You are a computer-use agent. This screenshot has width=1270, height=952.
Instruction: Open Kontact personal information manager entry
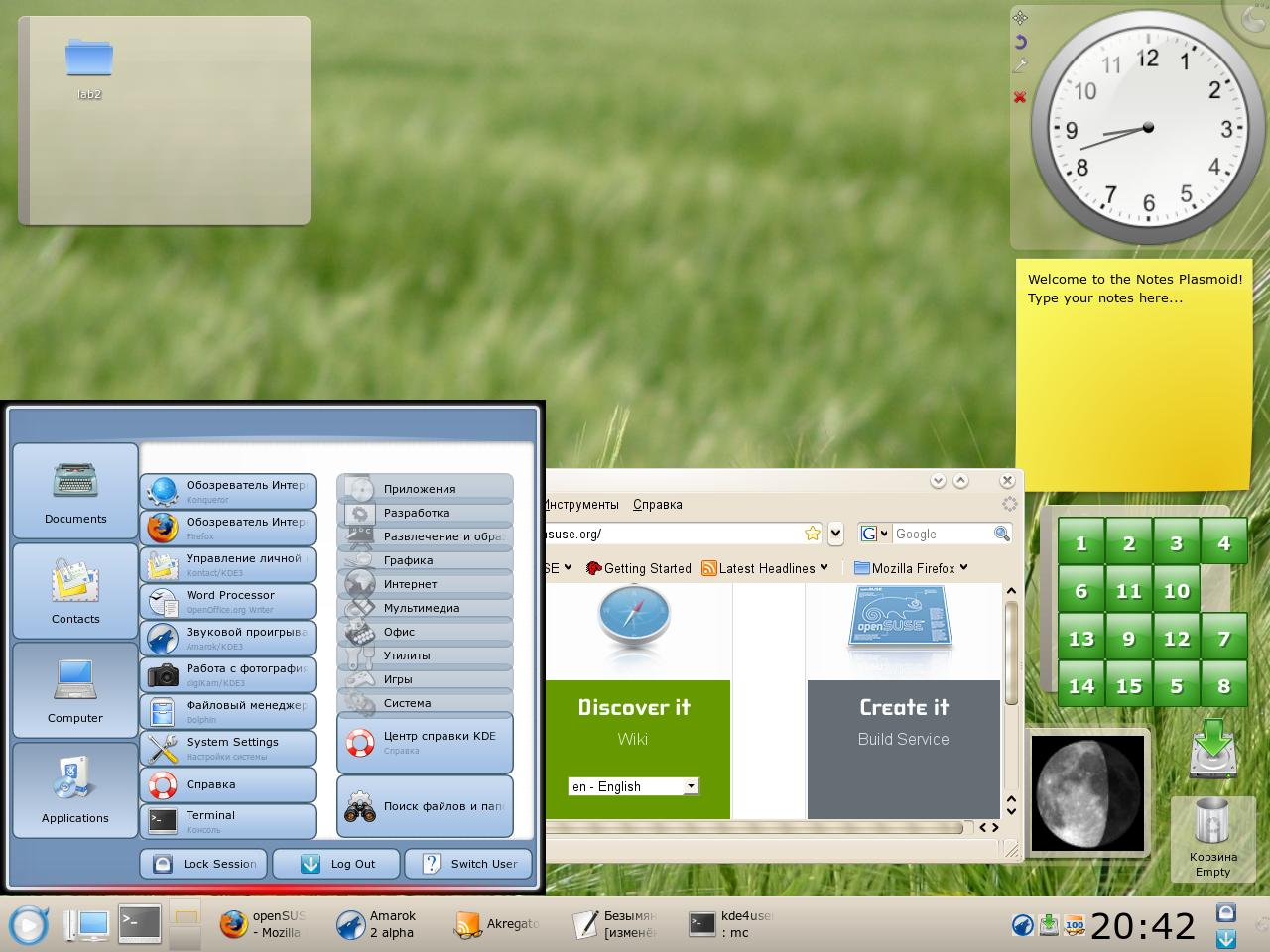point(228,565)
